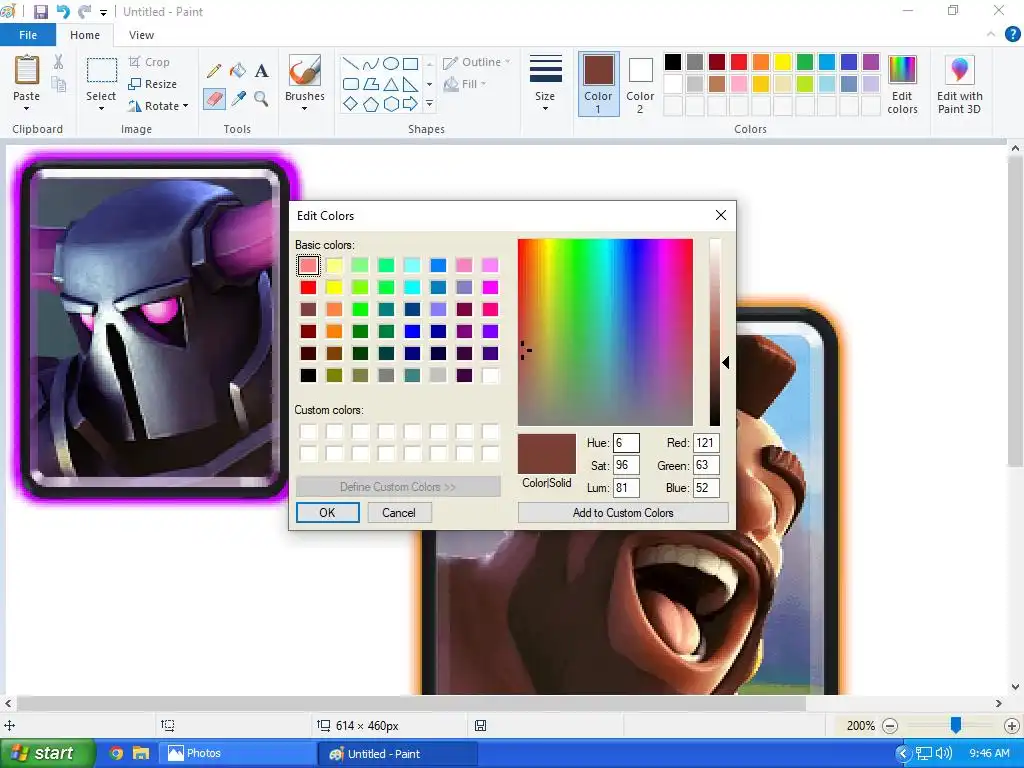Open the File menu
The image size is (1024, 768).
(28, 35)
